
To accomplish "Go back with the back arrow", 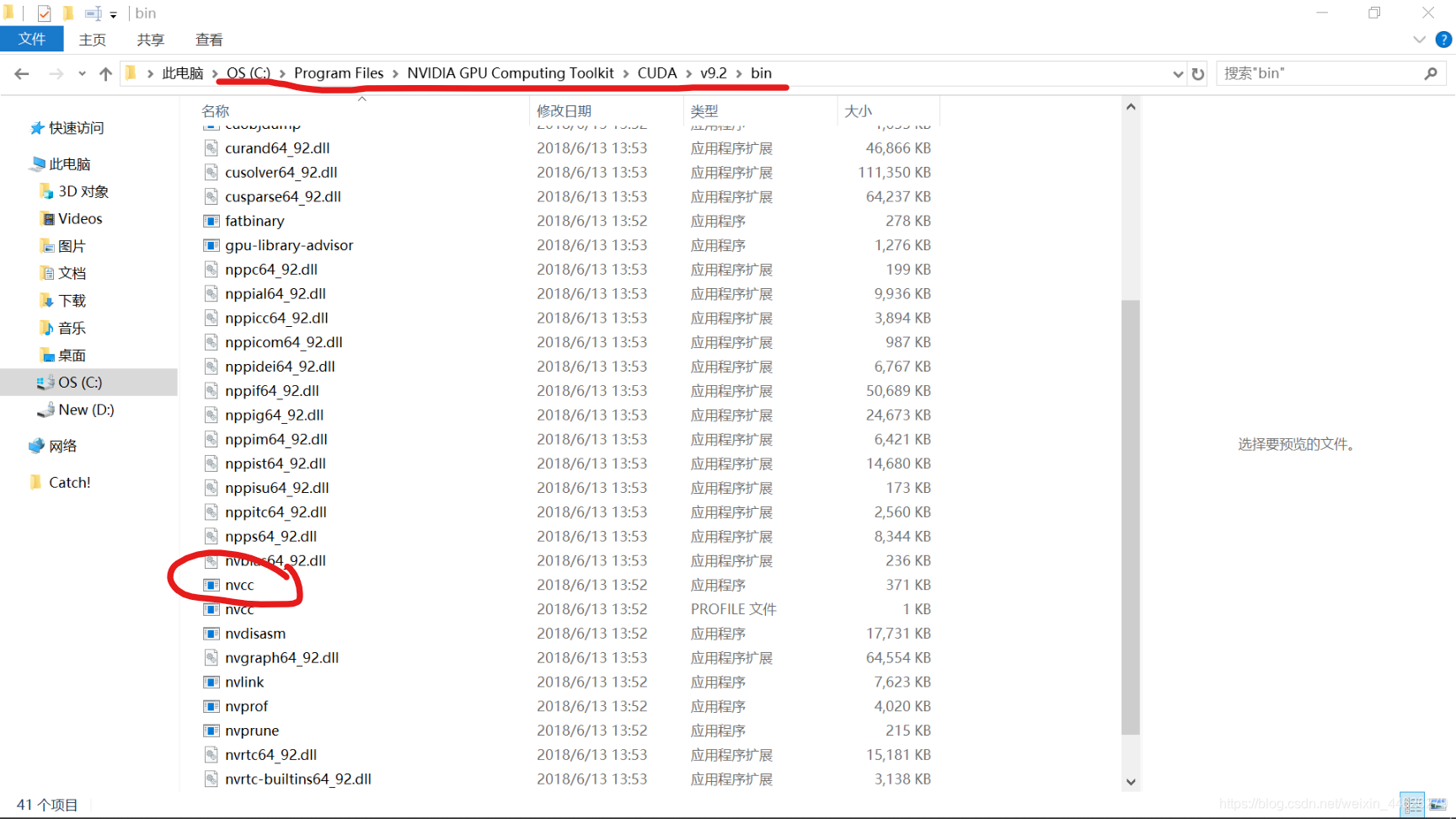I will (x=22, y=74).
